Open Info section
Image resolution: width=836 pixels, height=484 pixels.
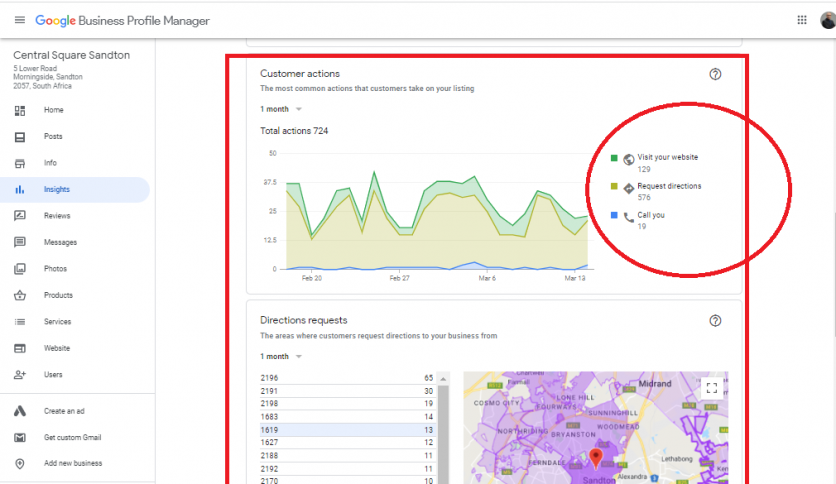coord(50,163)
